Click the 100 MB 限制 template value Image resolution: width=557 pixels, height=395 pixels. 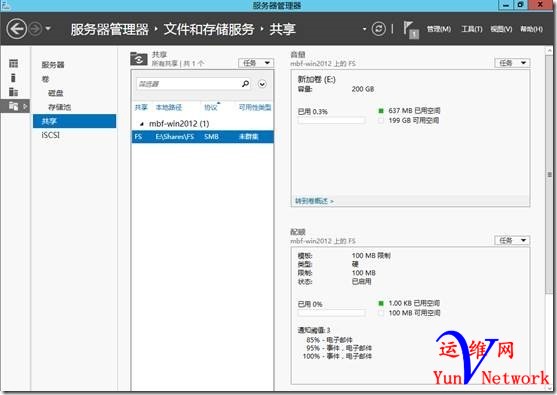click(371, 255)
